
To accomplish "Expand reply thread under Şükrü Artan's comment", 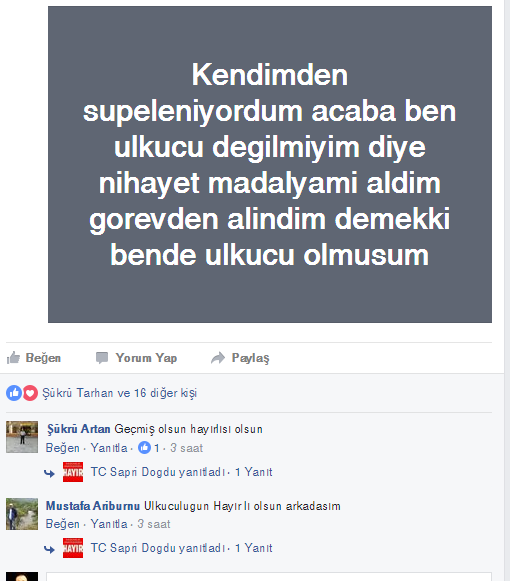I will point(181,472).
